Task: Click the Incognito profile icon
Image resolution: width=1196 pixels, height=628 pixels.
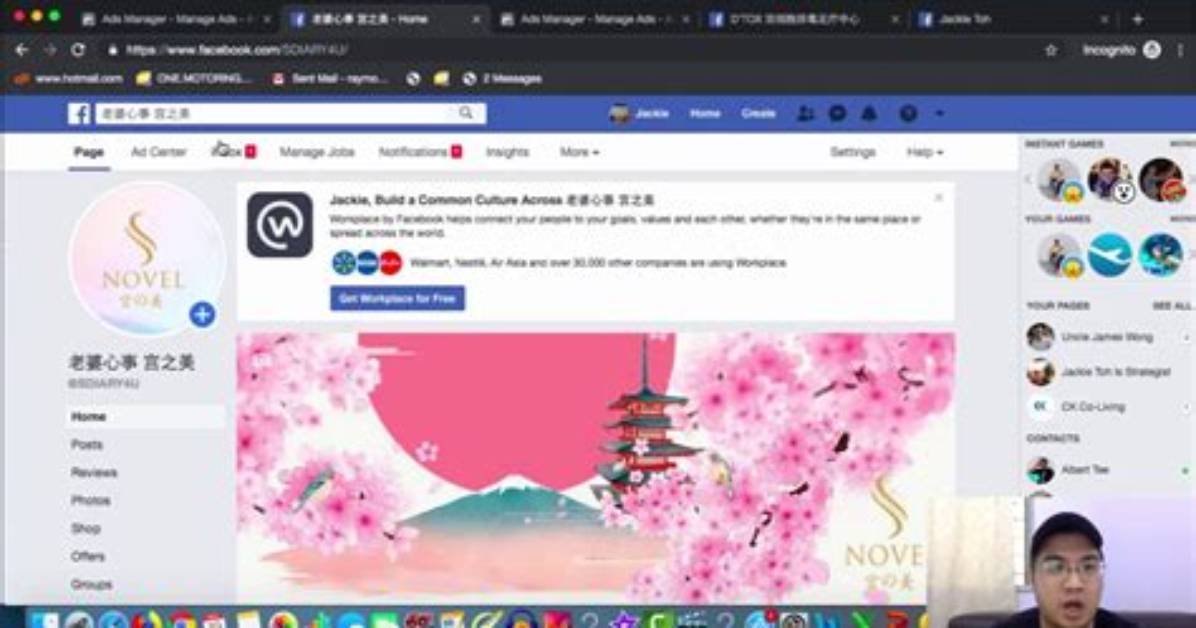Action: [1152, 50]
